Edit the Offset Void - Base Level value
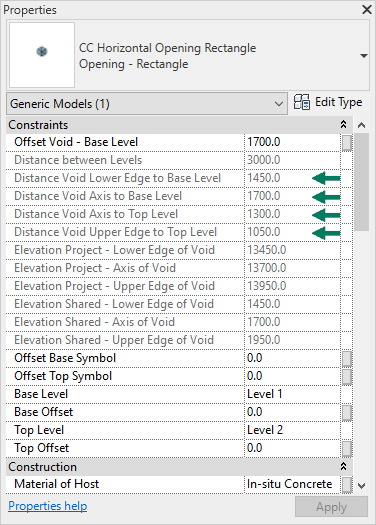Screen dimensions: 376x525 [293, 142]
